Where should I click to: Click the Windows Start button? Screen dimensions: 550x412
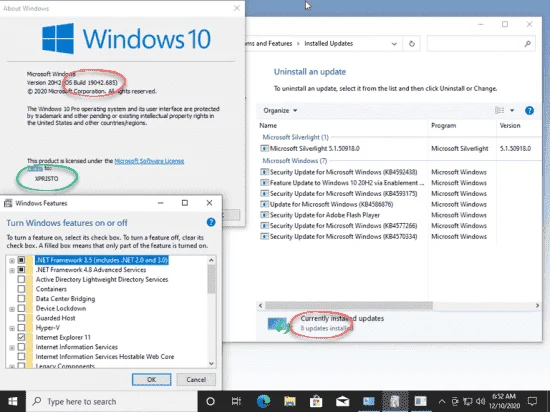click(13, 401)
